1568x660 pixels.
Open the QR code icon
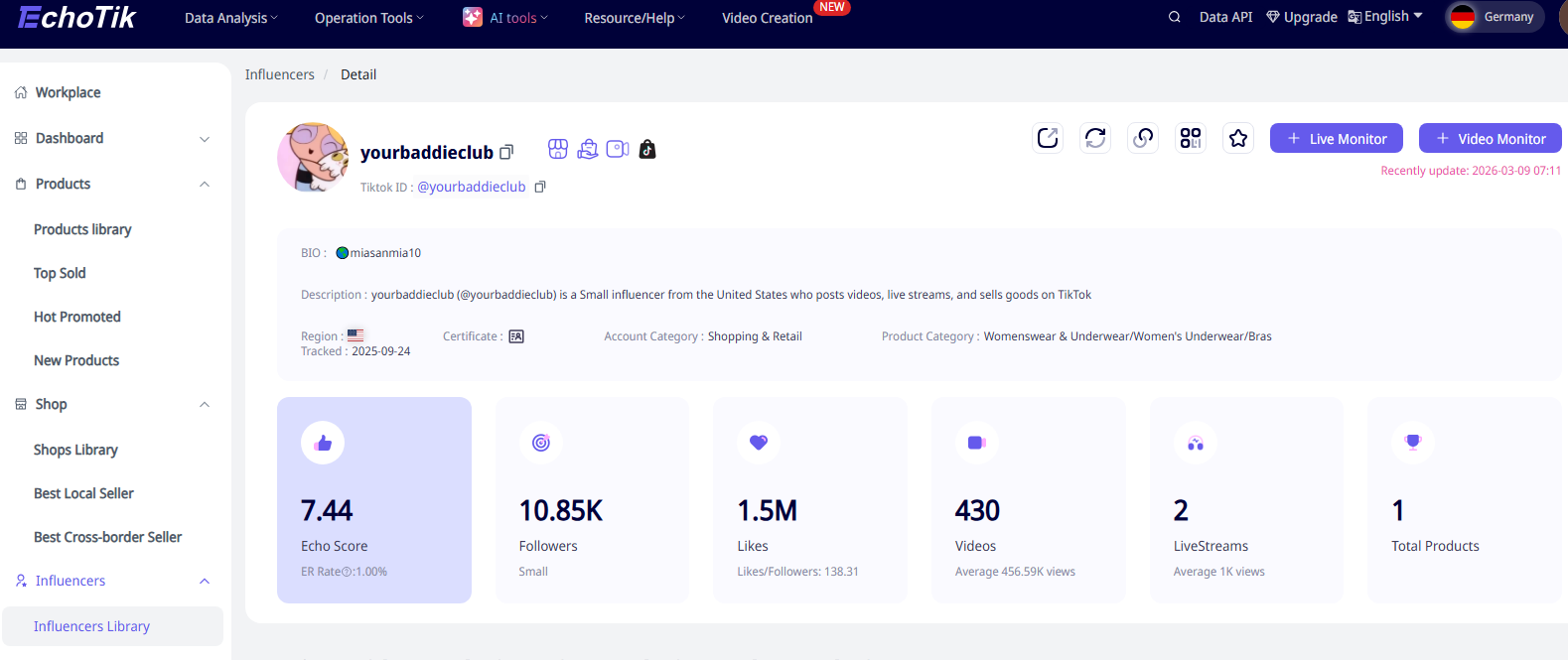(1191, 138)
